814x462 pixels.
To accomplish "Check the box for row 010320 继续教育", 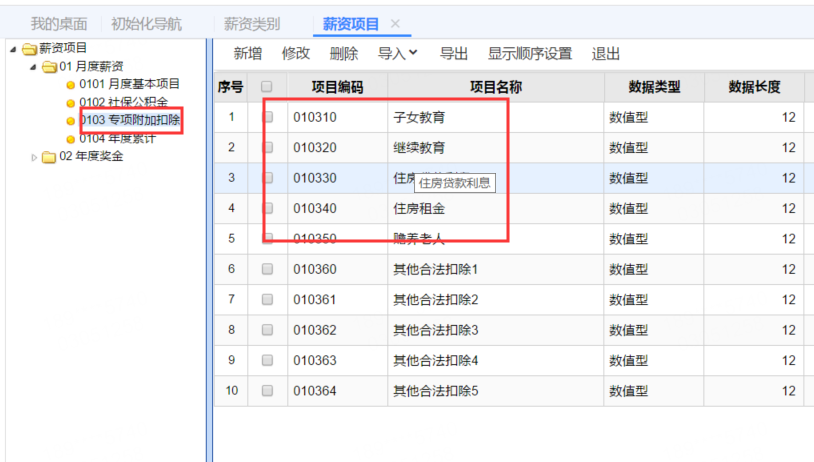I will 267,147.
